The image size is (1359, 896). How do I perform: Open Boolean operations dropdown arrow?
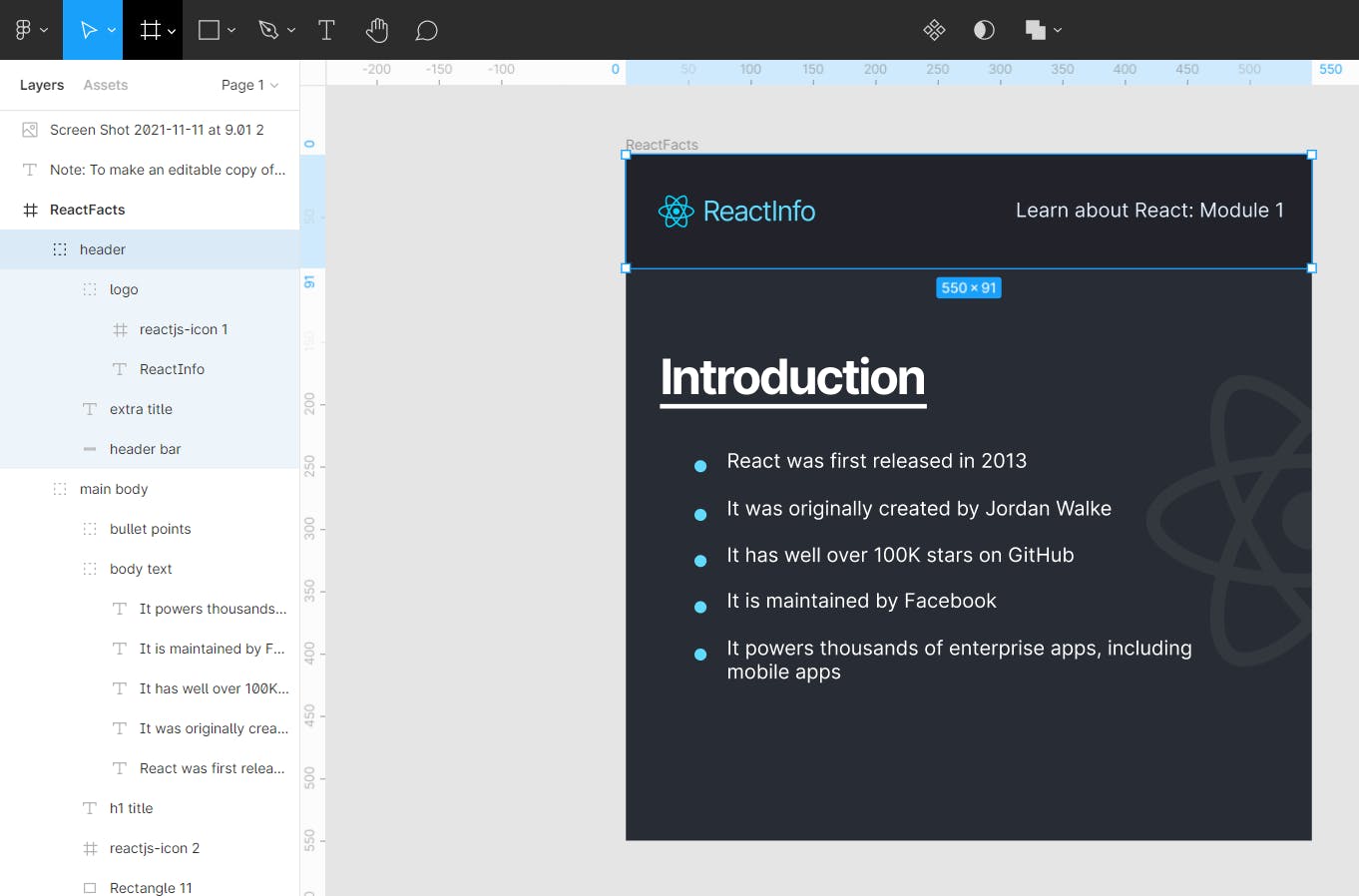point(1058,31)
